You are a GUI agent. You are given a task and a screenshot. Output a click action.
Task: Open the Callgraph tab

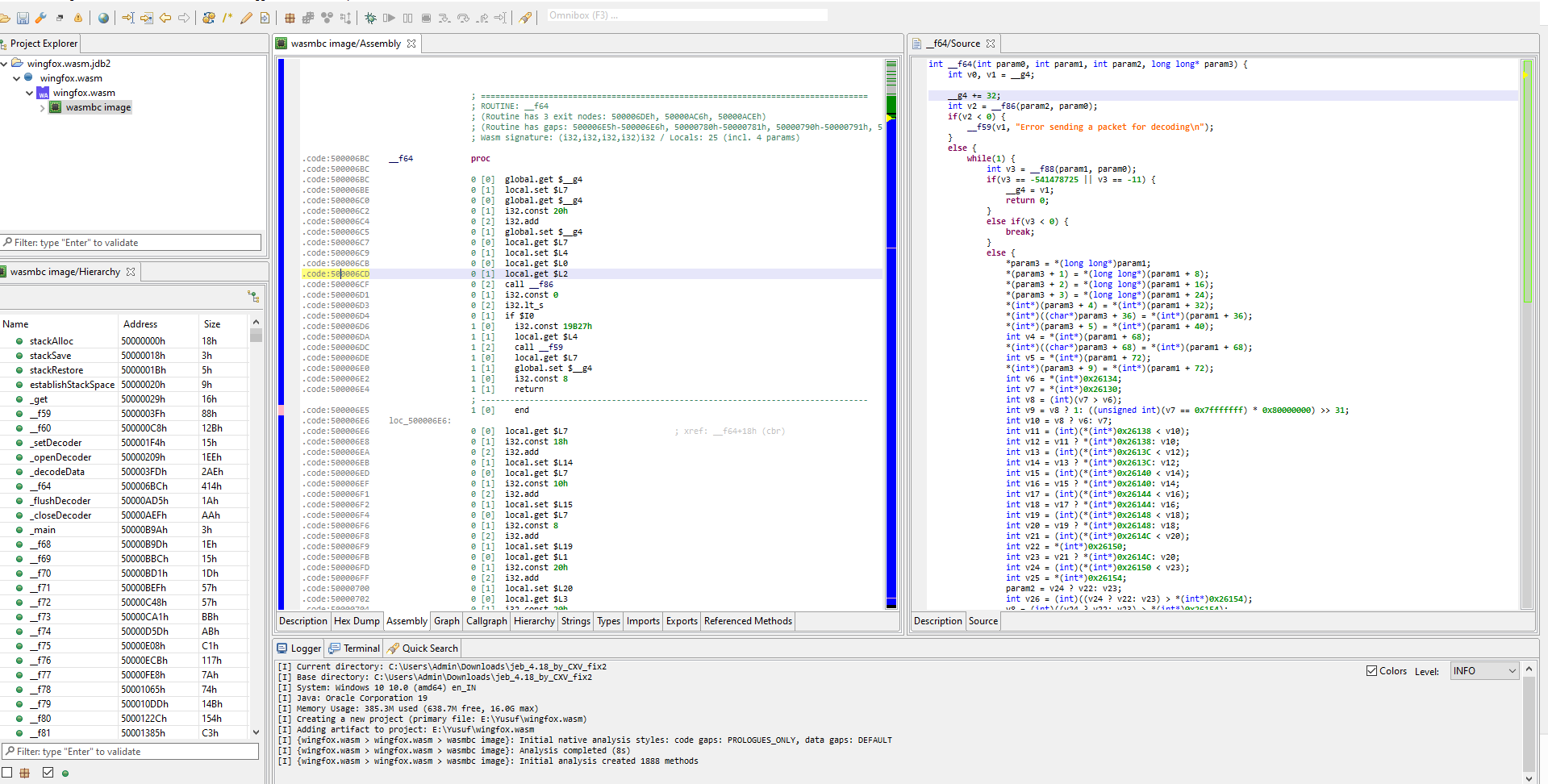(x=486, y=621)
